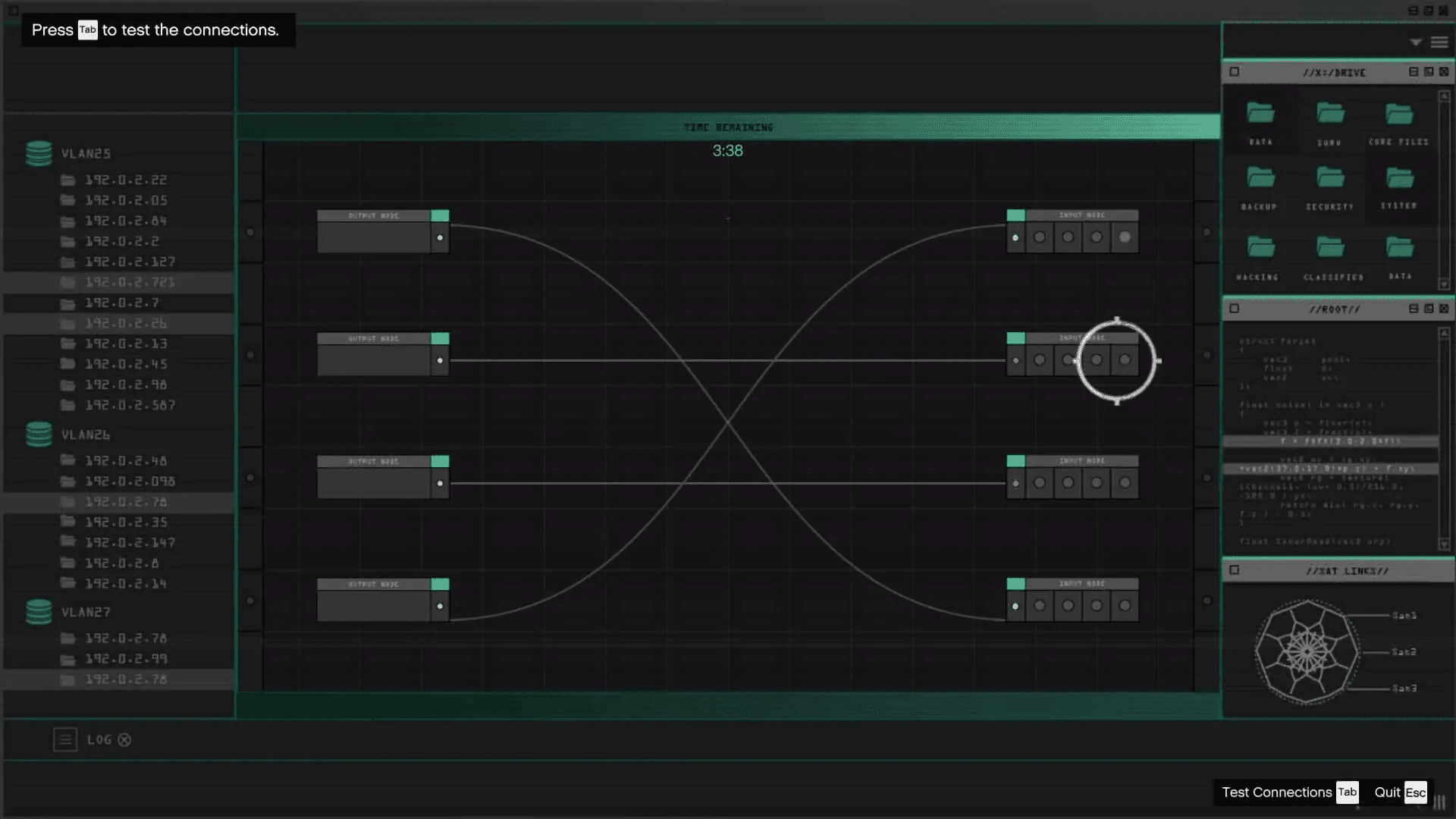The image size is (1456, 819).
Task: Select 192.0.2.127 under VLAN25
Action: [x=129, y=262]
